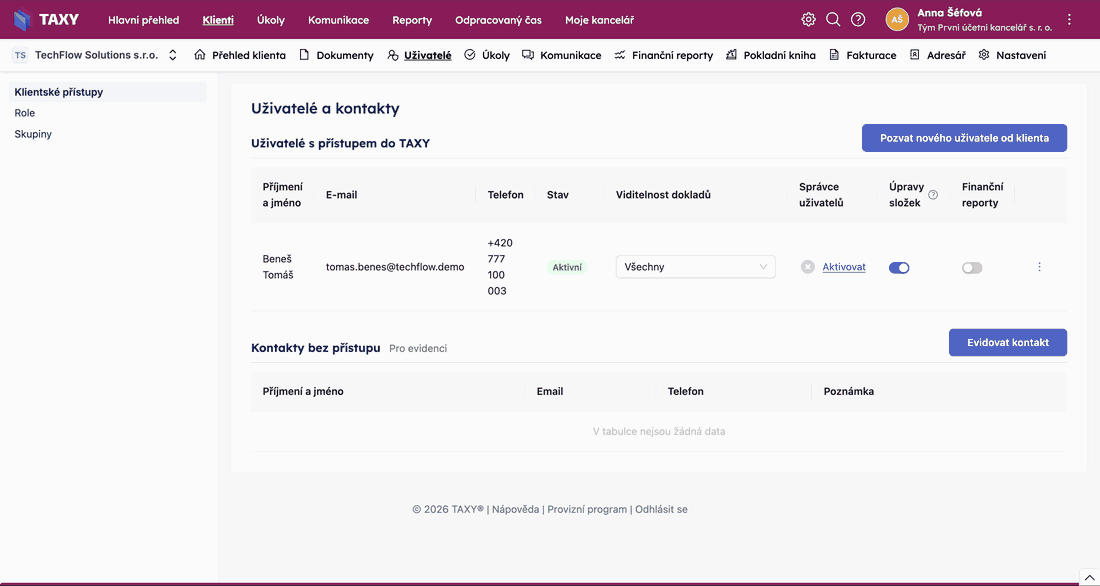This screenshot has height=586, width=1100.
Task: Click the gray X icon beside Aktivovat
Action: tap(808, 267)
